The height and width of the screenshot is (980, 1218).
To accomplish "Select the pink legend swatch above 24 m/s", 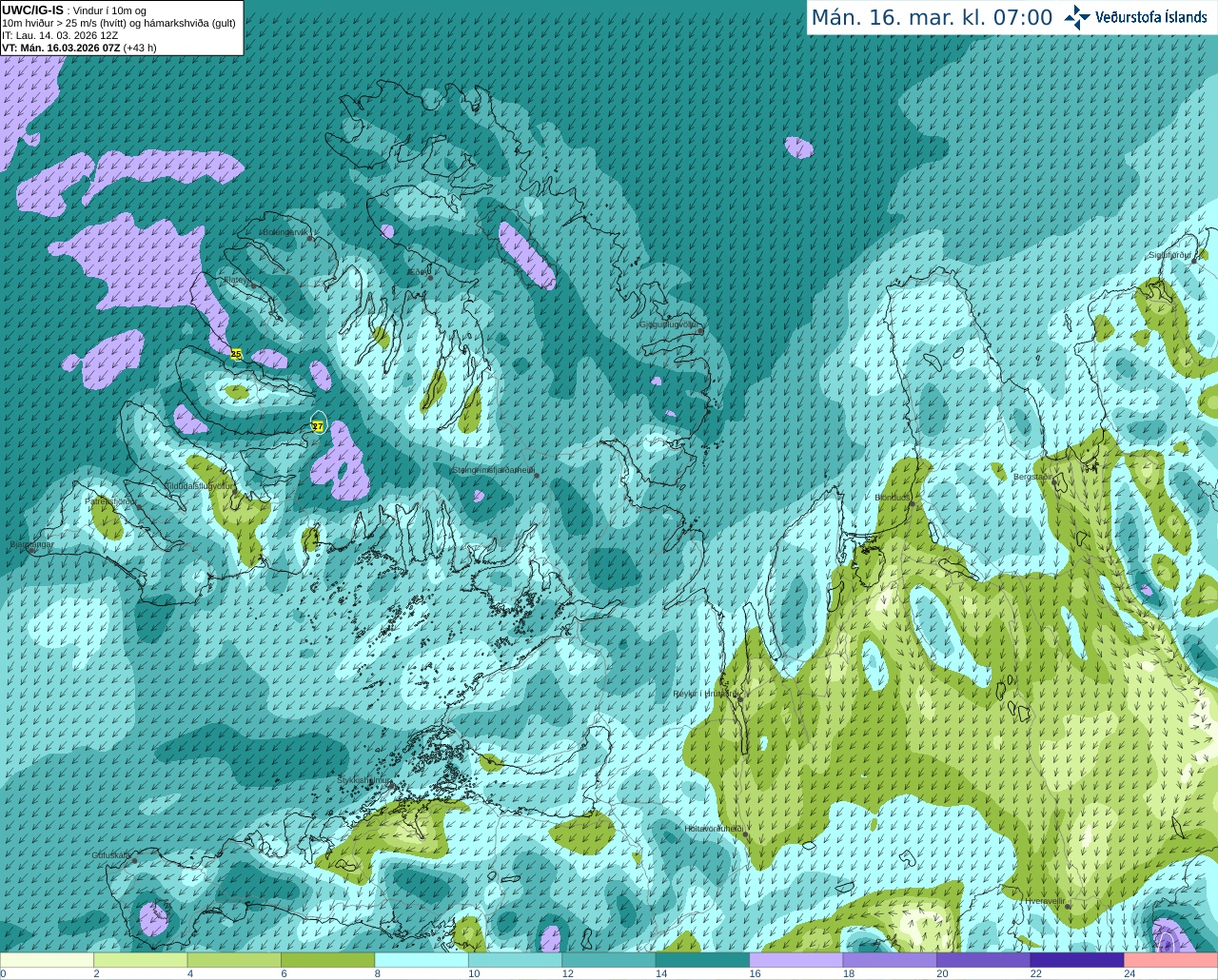I will pyautogui.click(x=1171, y=960).
